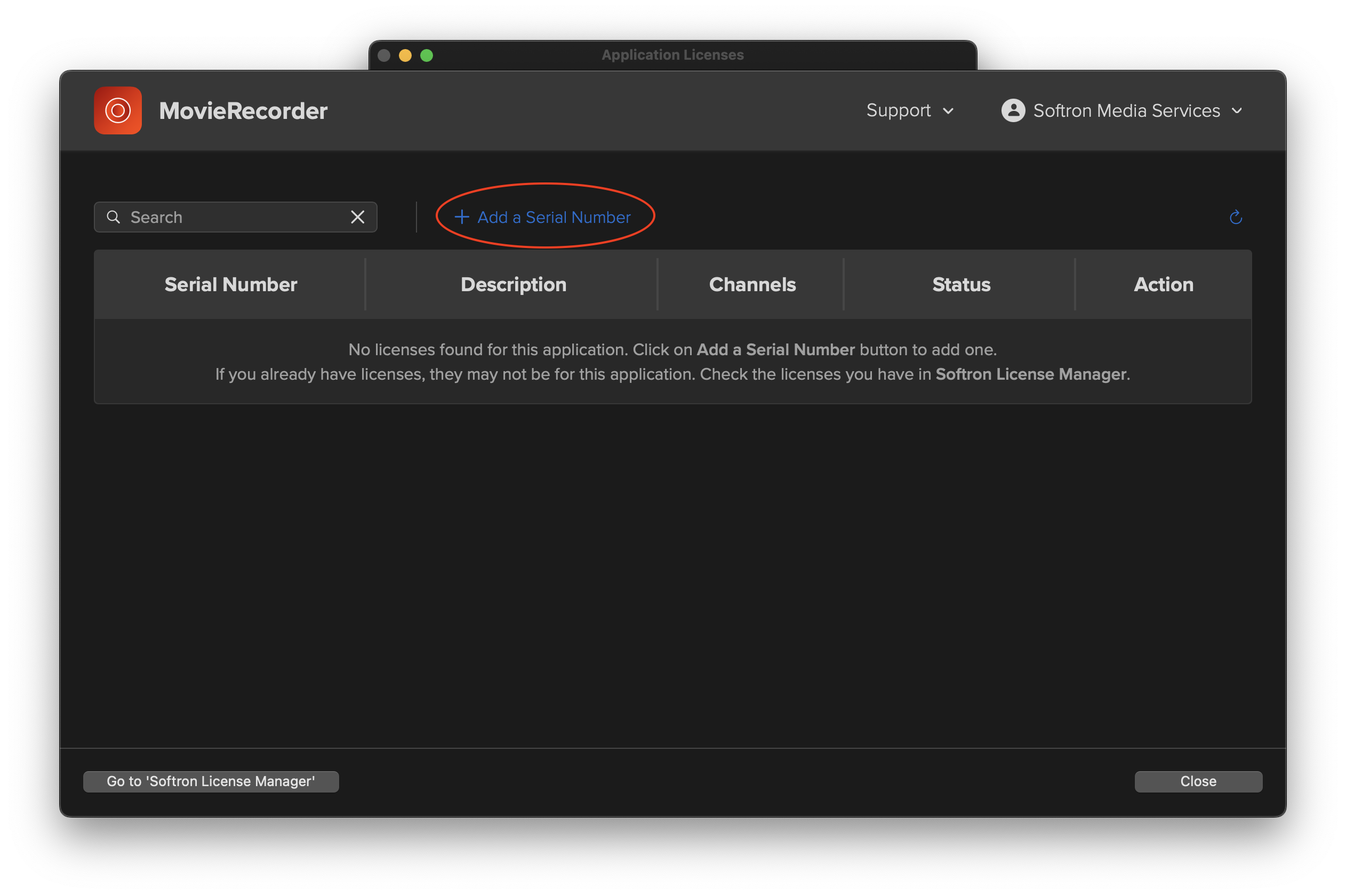The image size is (1346, 896).
Task: Click the green zoom button of Application Licenses window
Action: 427,55
